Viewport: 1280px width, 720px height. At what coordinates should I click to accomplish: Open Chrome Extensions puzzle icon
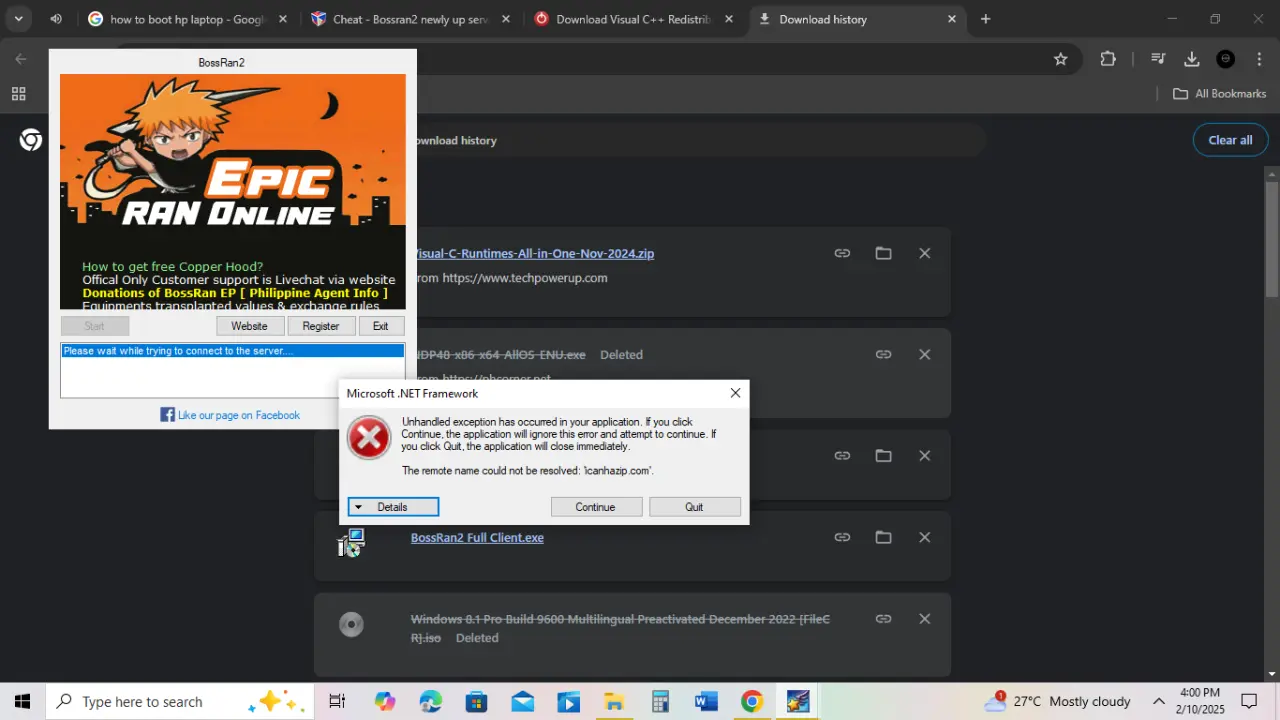(x=1108, y=59)
